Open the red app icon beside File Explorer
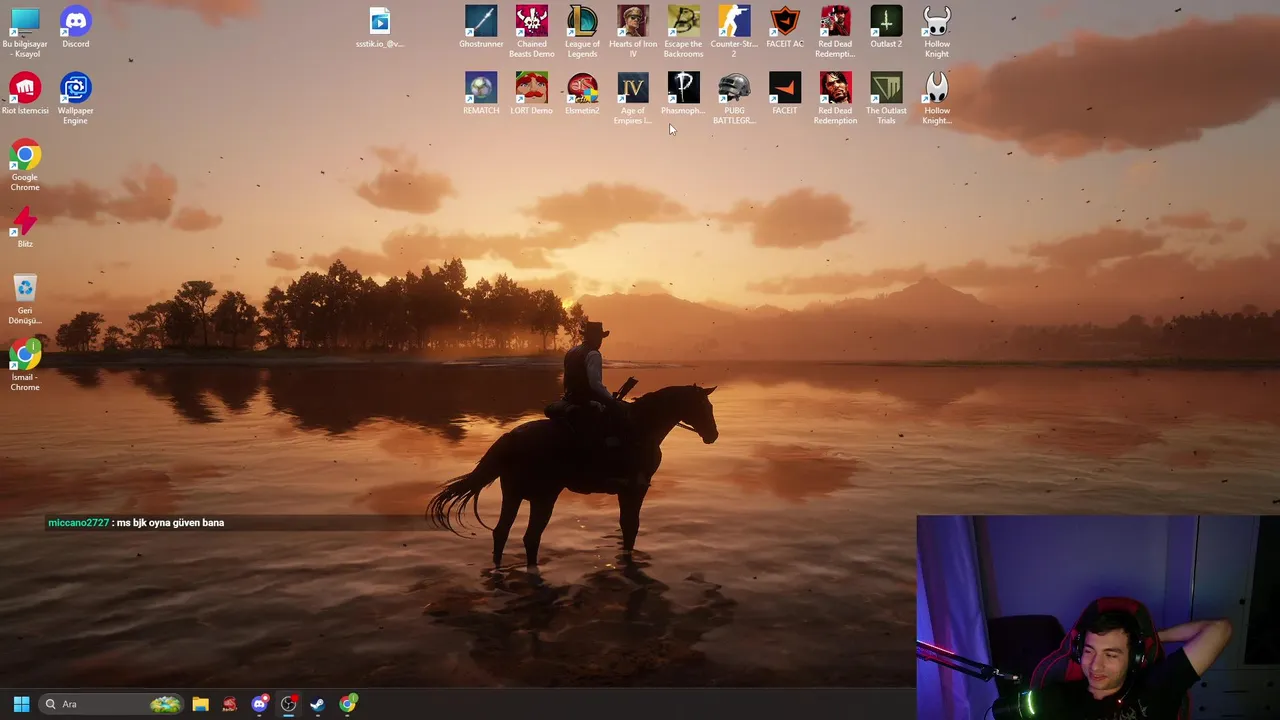The height and width of the screenshot is (720, 1280). [230, 704]
